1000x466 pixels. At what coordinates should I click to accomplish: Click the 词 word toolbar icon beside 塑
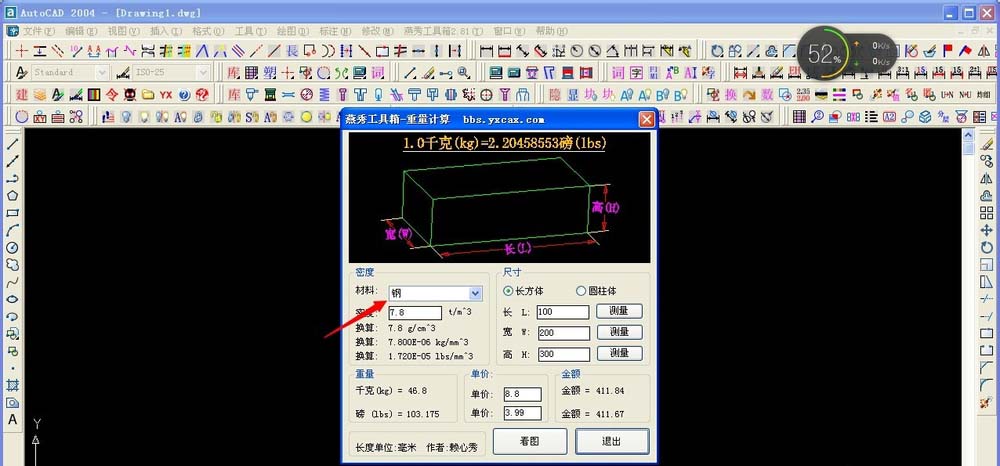click(378, 72)
